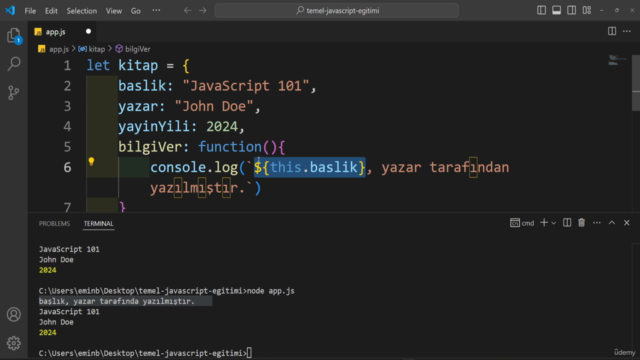
Task: Open the Source Control view
Action: pos(13,93)
